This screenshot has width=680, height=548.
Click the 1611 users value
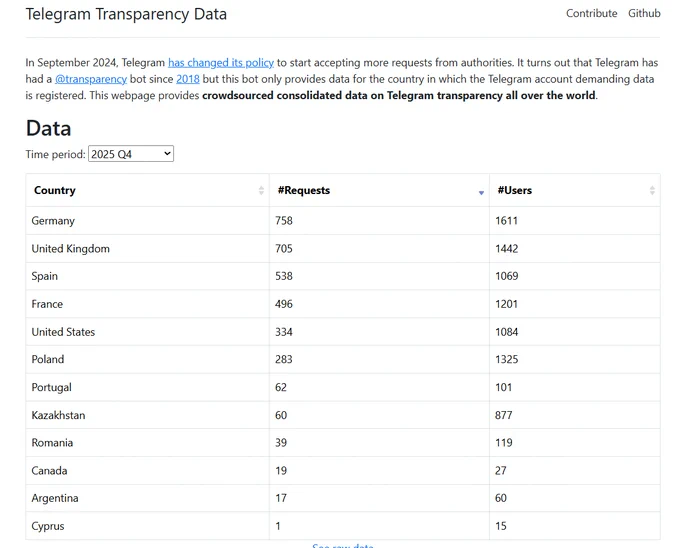click(507, 221)
